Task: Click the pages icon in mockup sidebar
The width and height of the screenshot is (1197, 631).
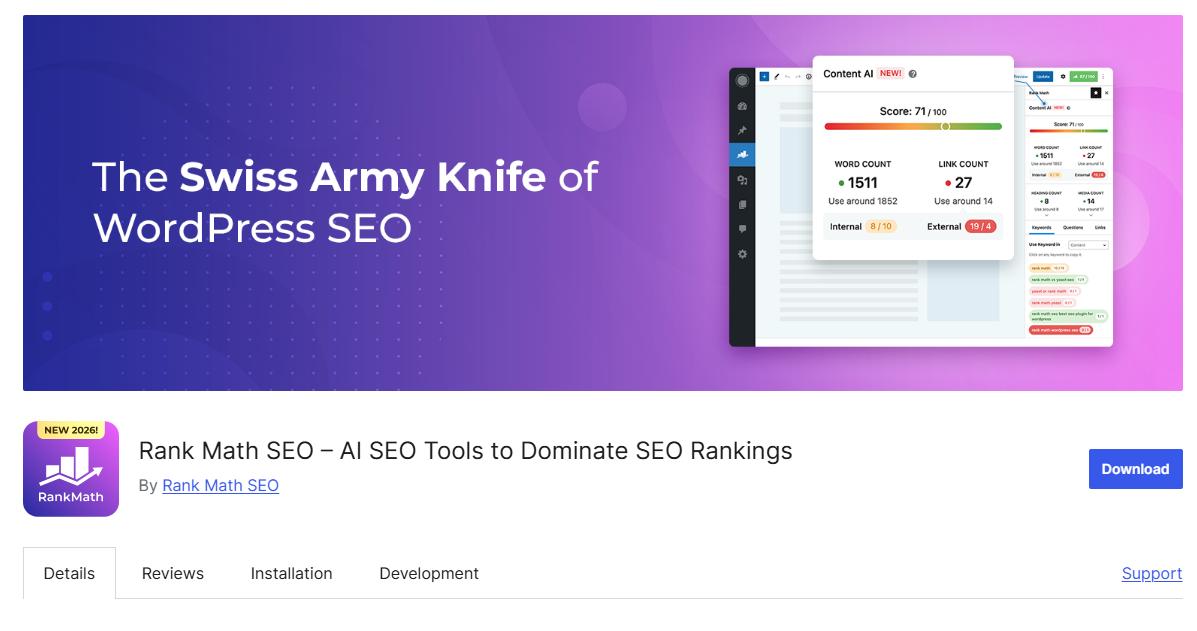Action: coord(742,204)
